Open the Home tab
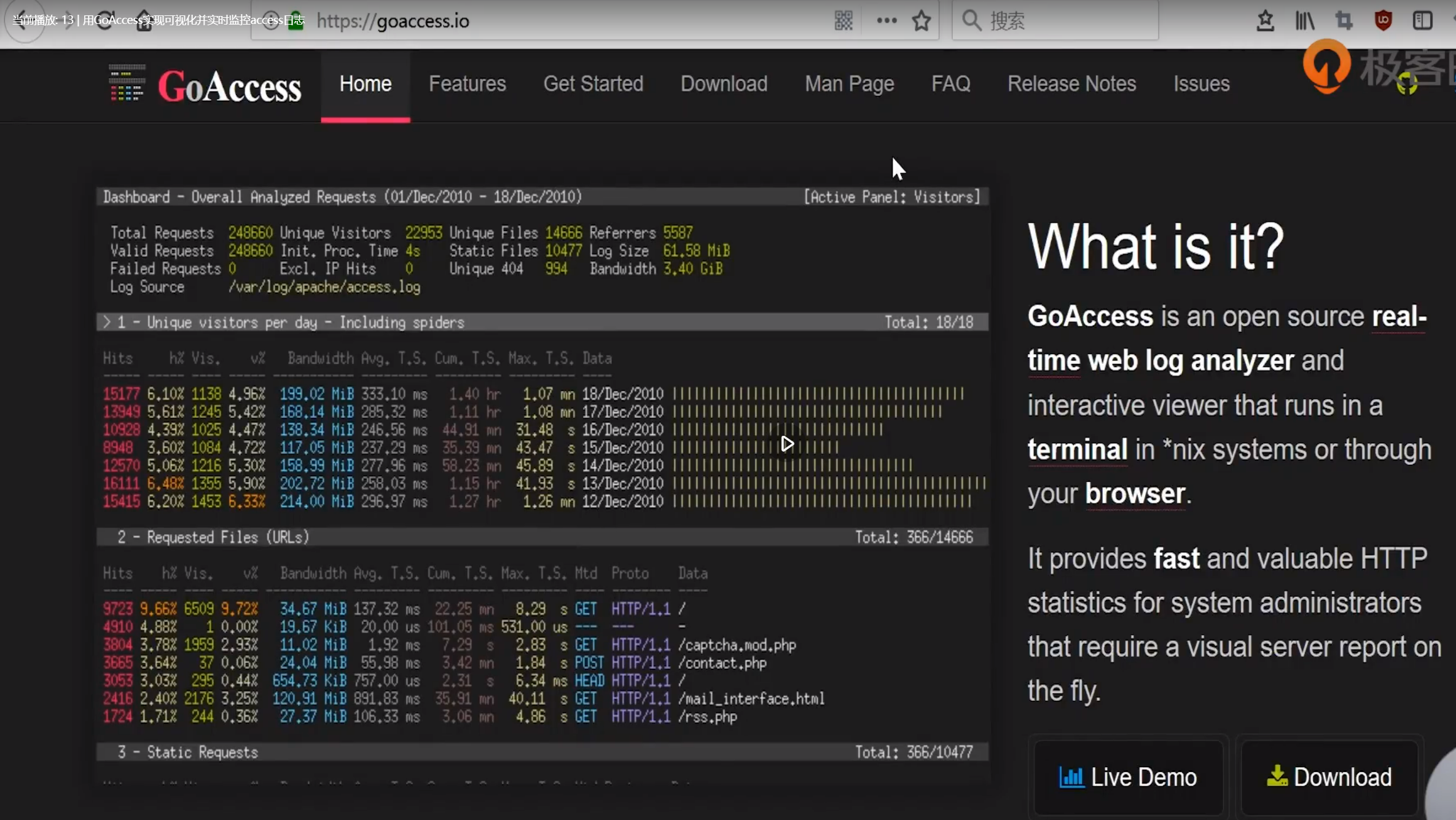The width and height of the screenshot is (1456, 820). (x=366, y=84)
